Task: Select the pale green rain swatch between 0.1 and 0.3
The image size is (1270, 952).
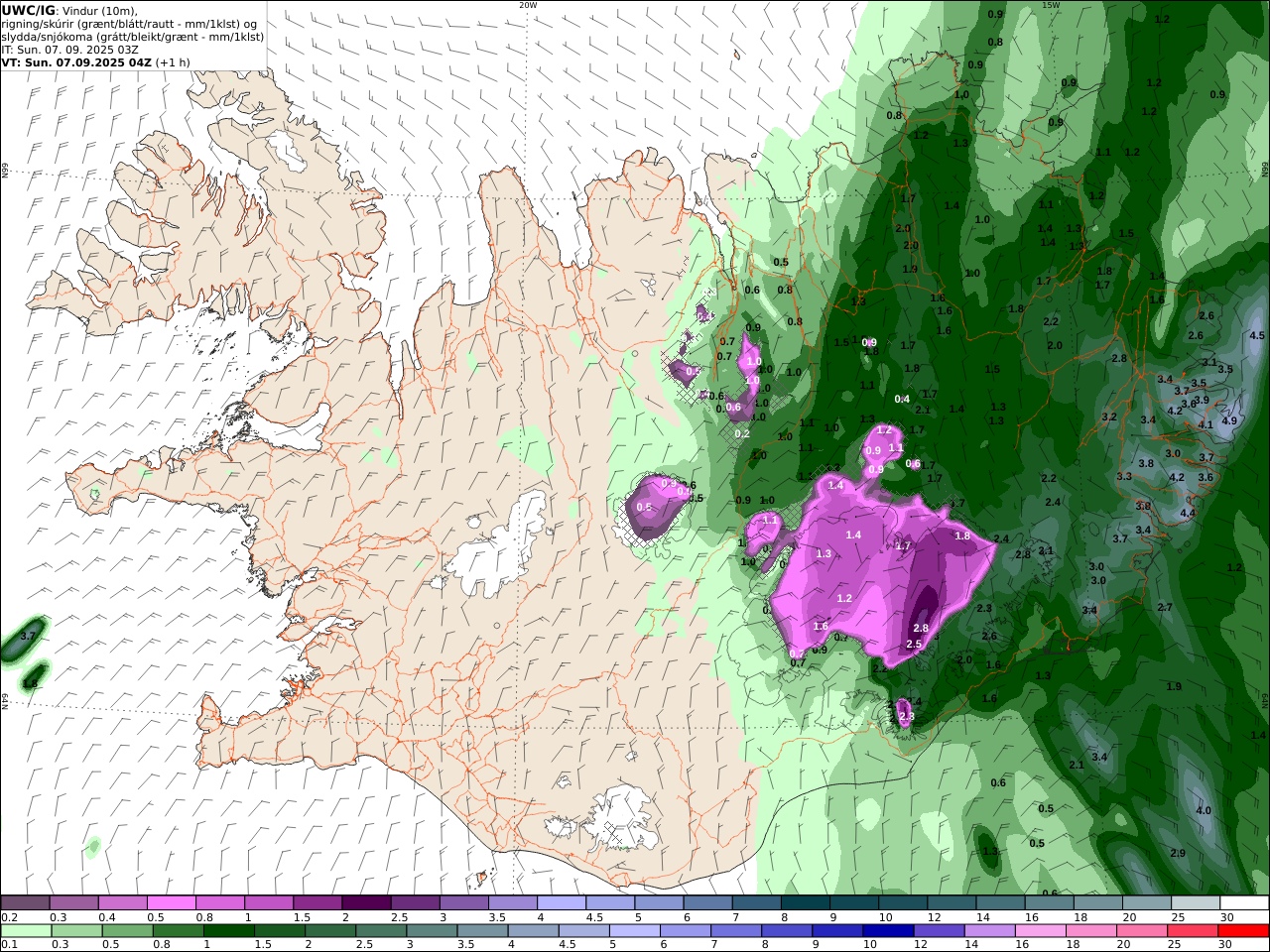Action: coord(29,930)
